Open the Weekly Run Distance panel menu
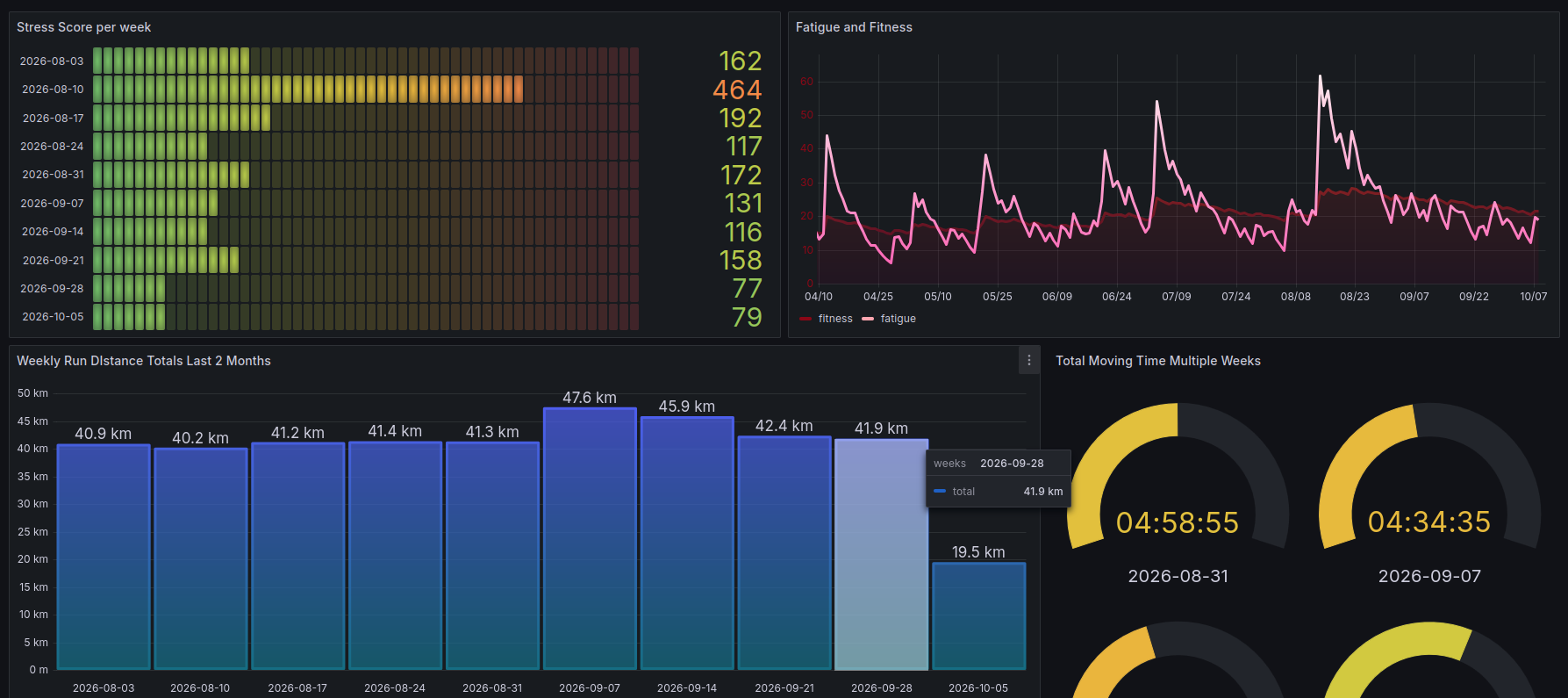The width and height of the screenshot is (1568, 698). (x=1029, y=360)
